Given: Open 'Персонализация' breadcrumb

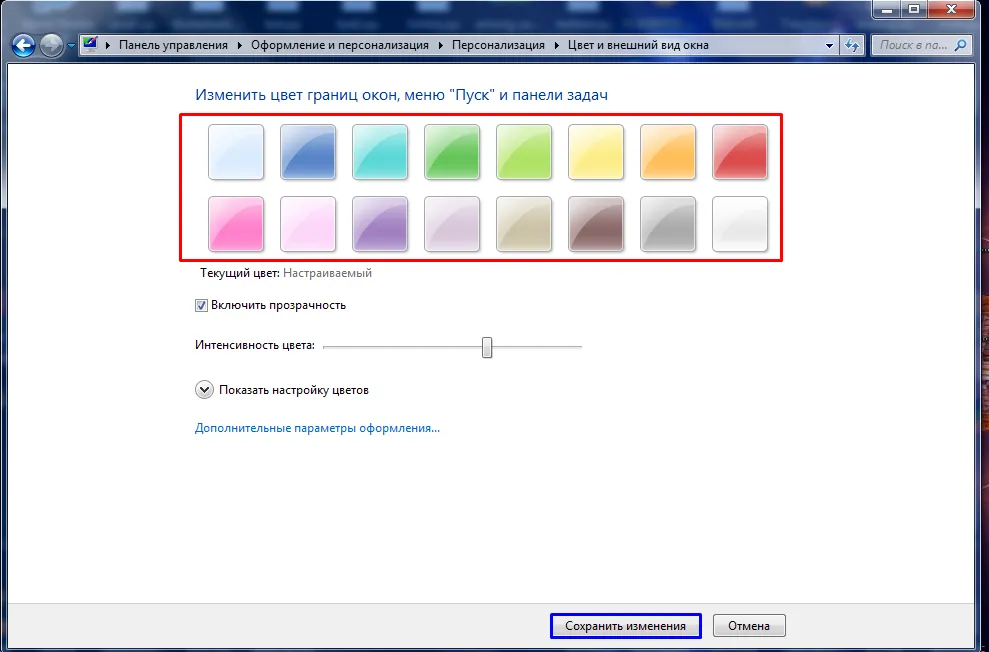Looking at the screenshot, I should point(498,45).
